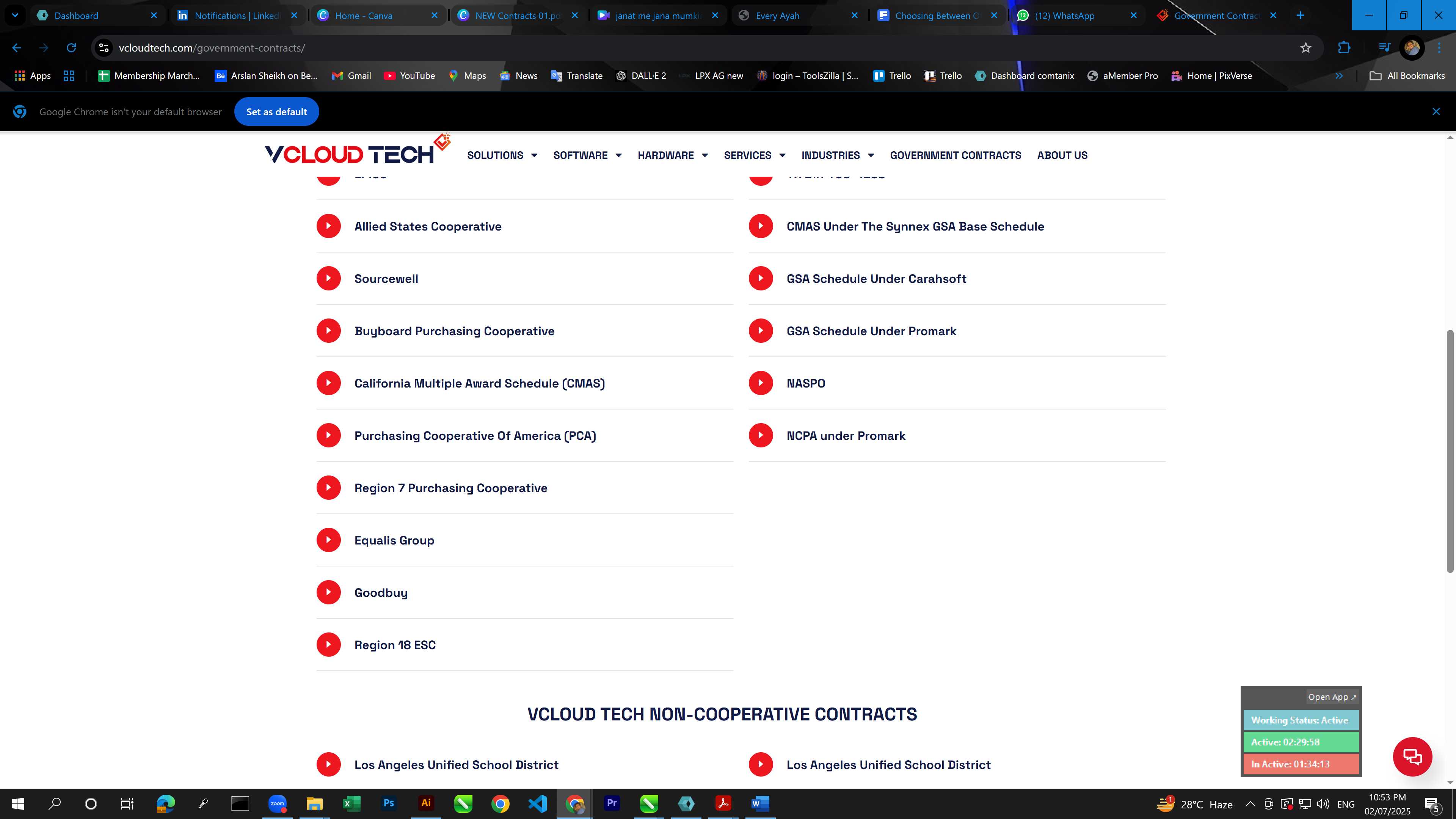Open Chrome media control icon

1384,48
